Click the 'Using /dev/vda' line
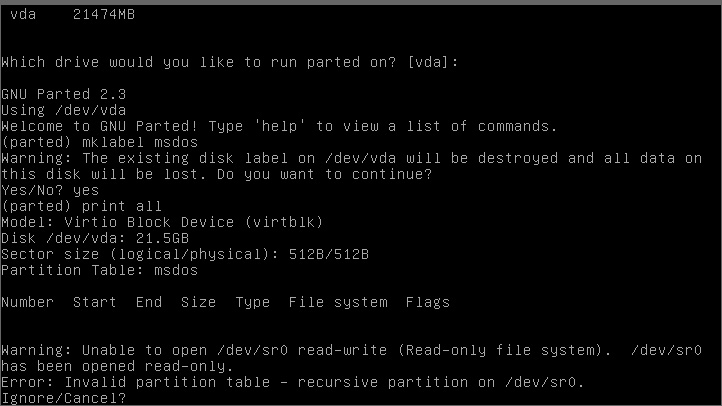The height and width of the screenshot is (406, 722). (64, 110)
